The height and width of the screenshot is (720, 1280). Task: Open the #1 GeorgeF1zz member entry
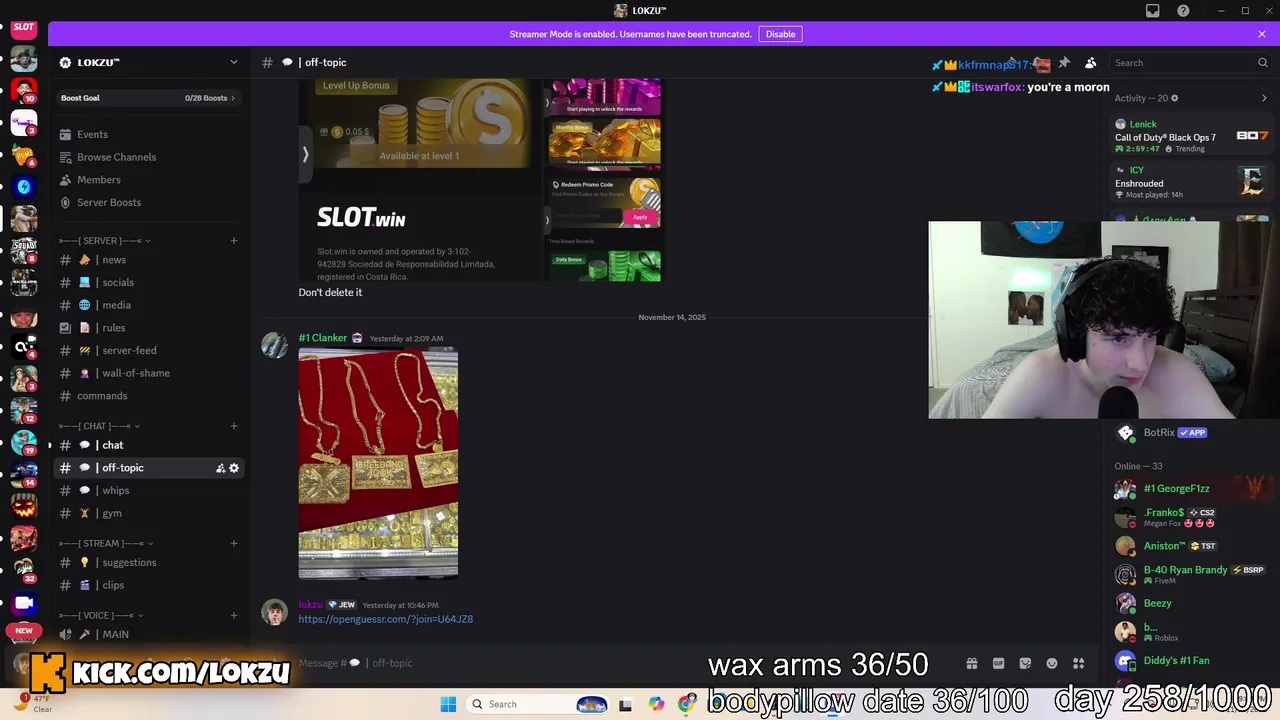(1192, 489)
